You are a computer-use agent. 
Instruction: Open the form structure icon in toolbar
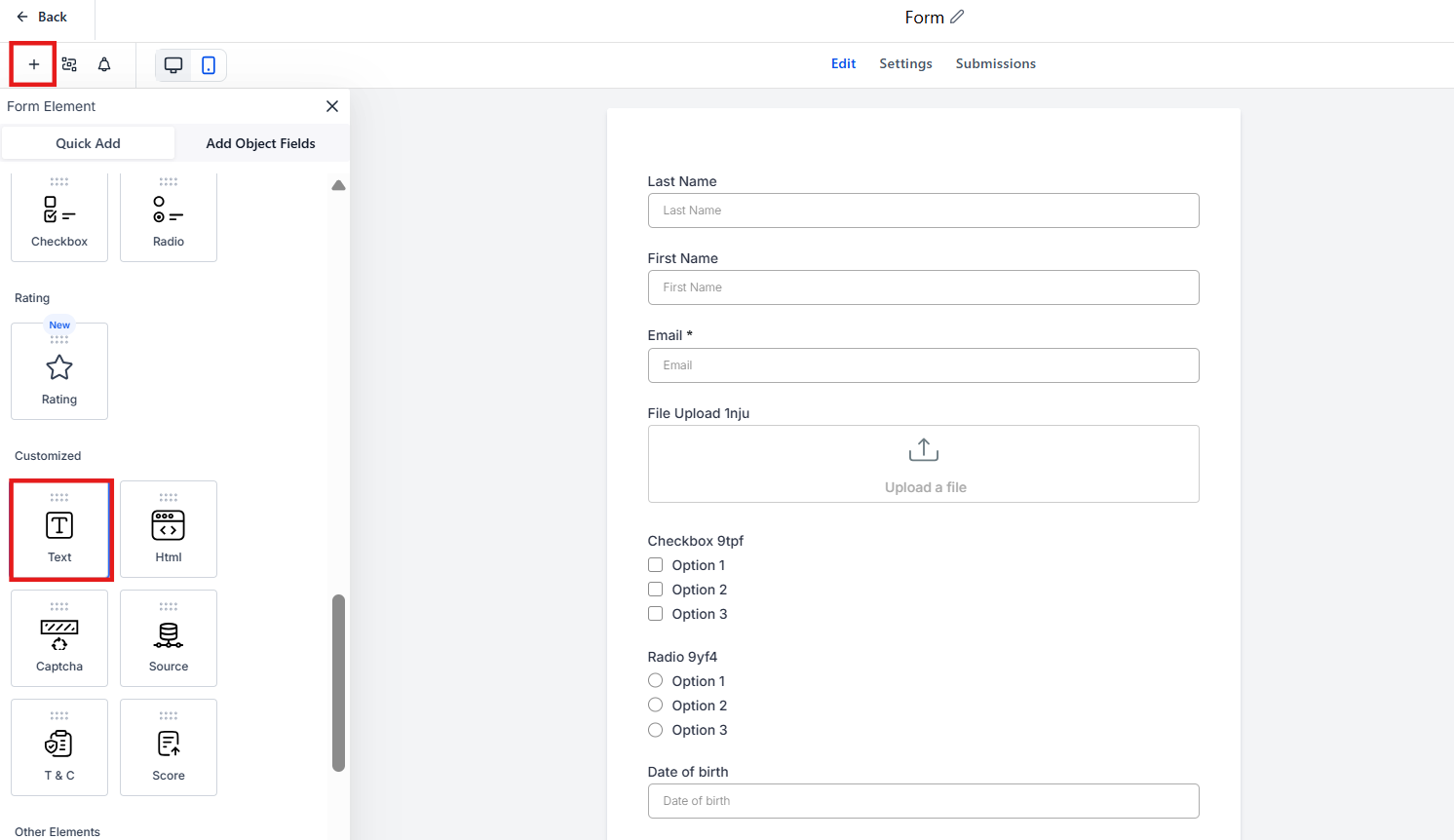pyautogui.click(x=69, y=64)
